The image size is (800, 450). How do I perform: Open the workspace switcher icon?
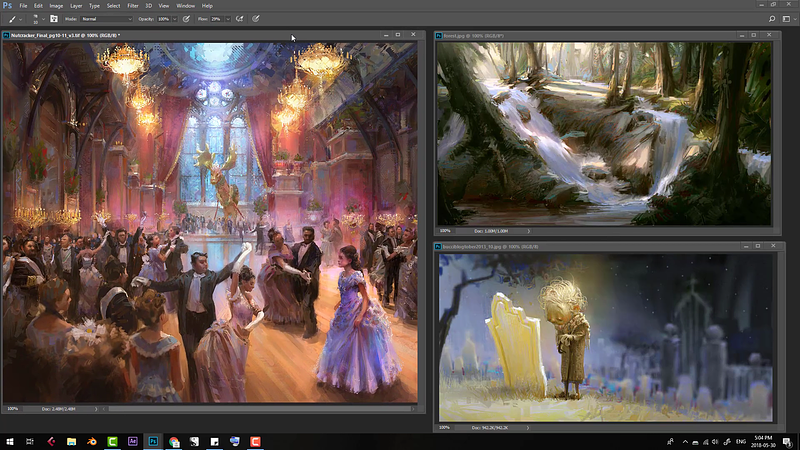[x=788, y=18]
